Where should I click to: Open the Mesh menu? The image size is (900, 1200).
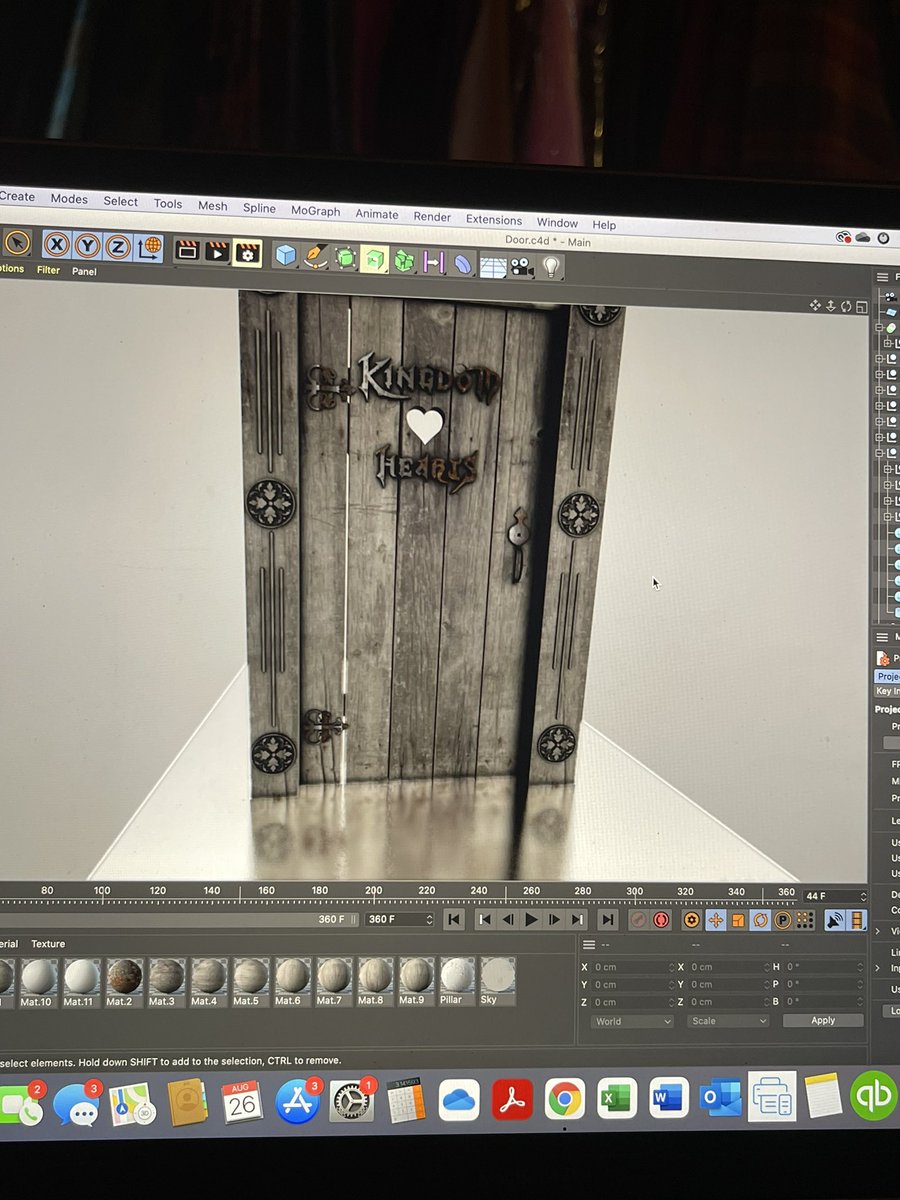coord(212,205)
